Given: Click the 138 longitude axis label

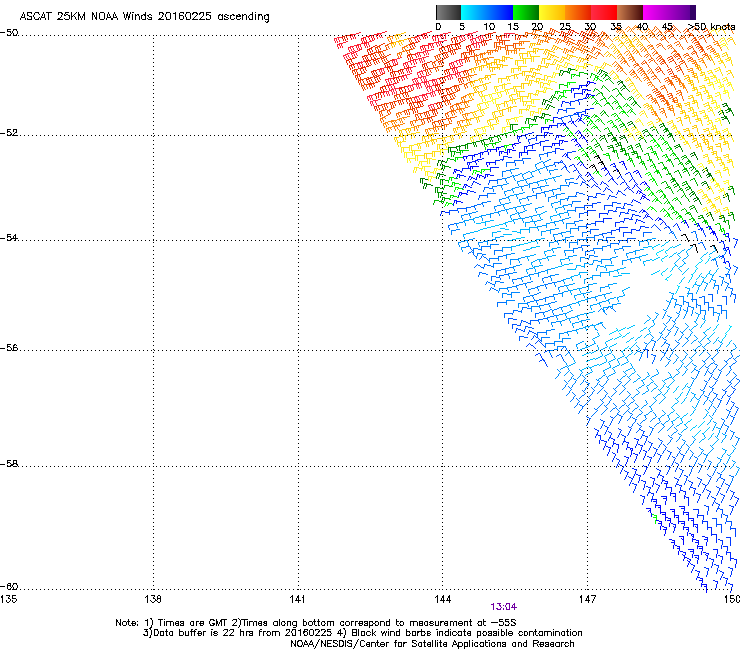Looking at the screenshot, I should (153, 599).
